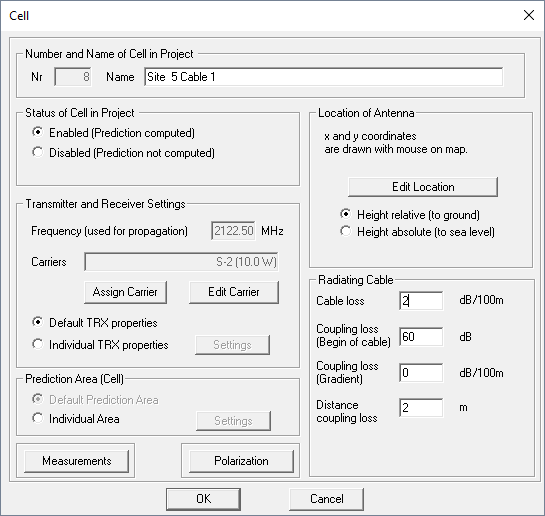Cancel the Cell dialog
The image size is (545, 516).
326,499
